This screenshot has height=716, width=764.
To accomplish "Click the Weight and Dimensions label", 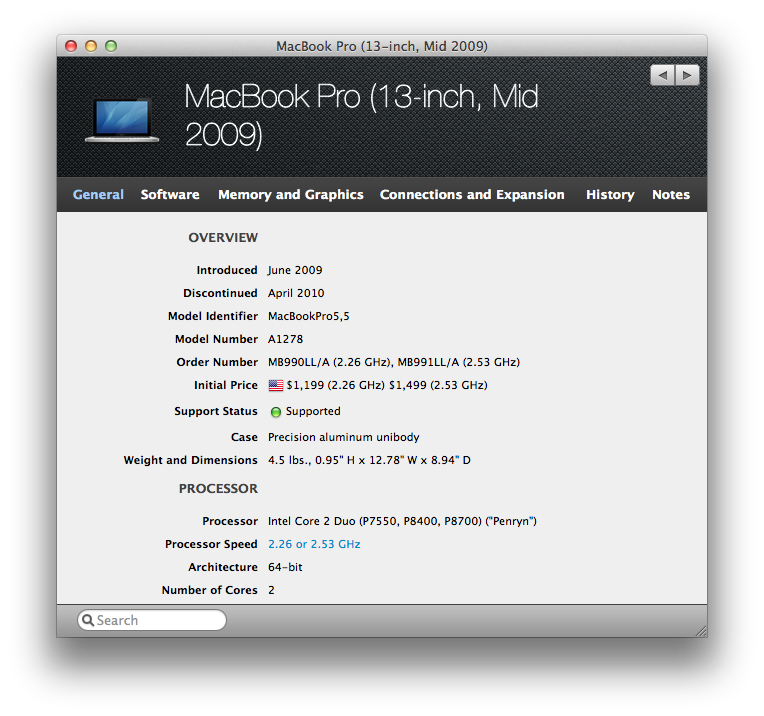I will tap(191, 460).
